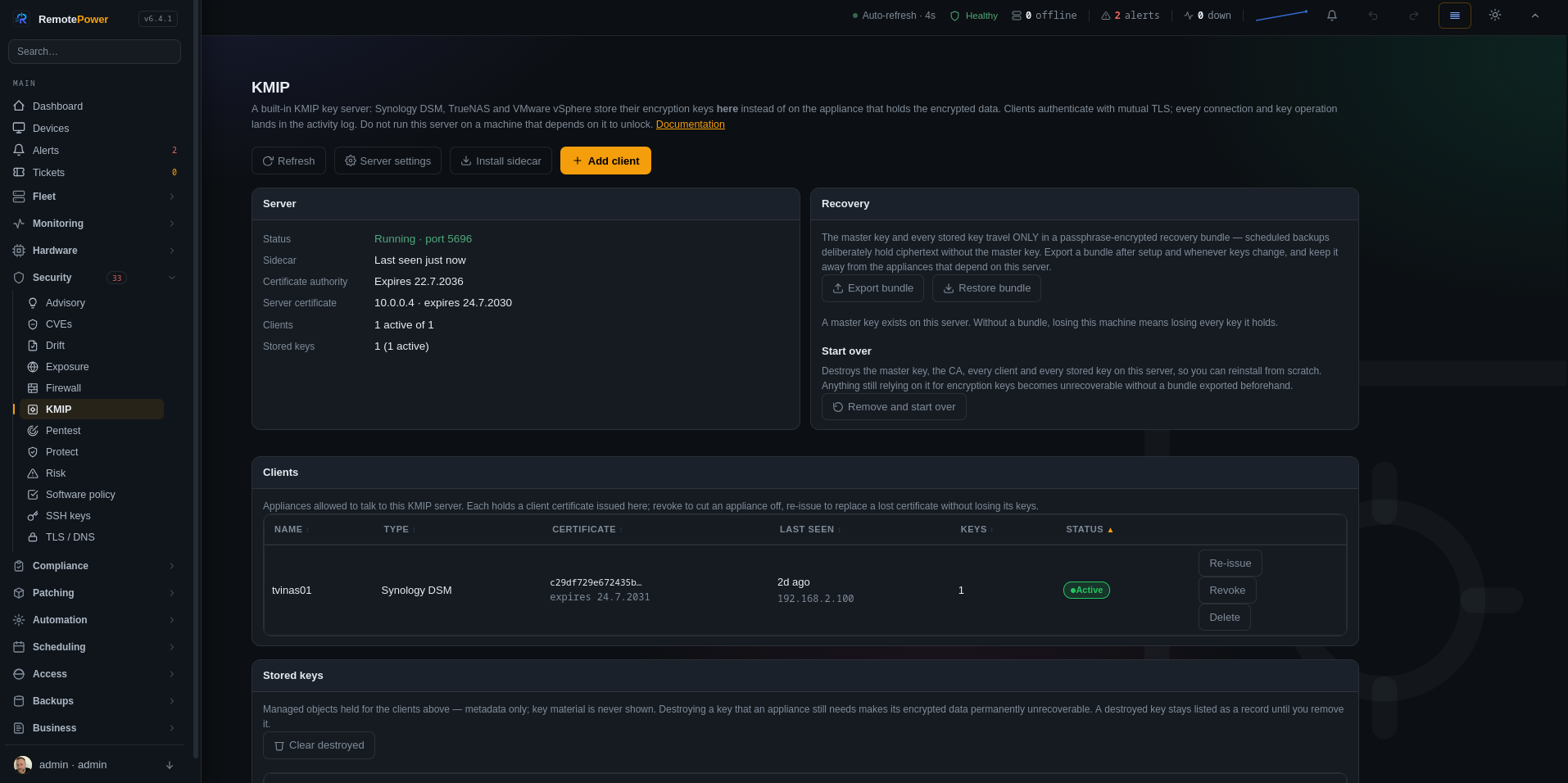Click the 0 down indicator
The width and height of the screenshot is (1568, 783).
point(1208,16)
